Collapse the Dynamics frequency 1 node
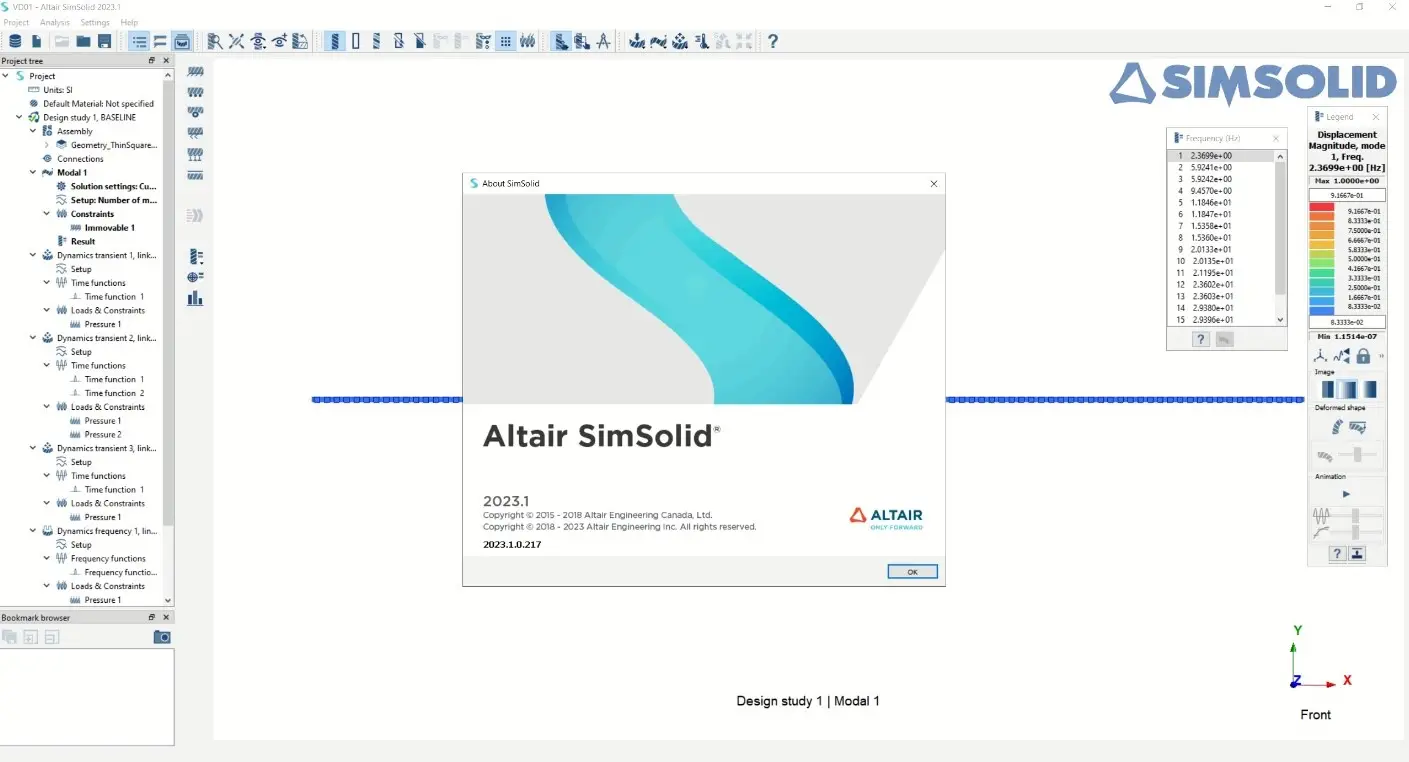The width and height of the screenshot is (1409, 762). [x=33, y=531]
